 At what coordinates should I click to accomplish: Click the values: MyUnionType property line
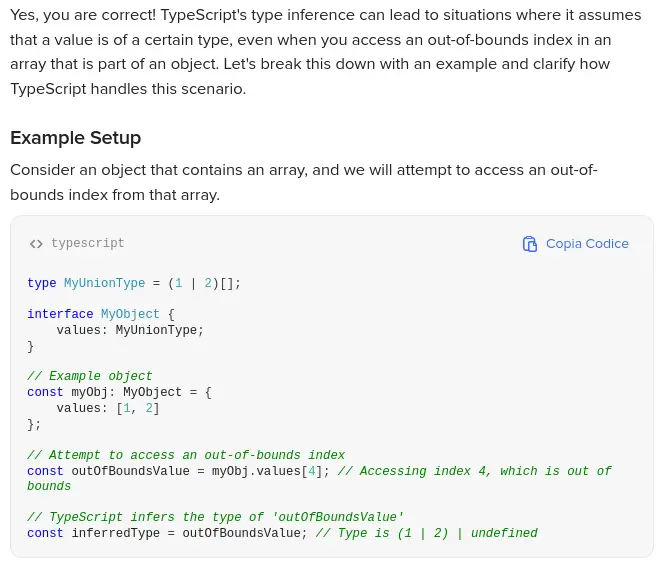point(130,330)
